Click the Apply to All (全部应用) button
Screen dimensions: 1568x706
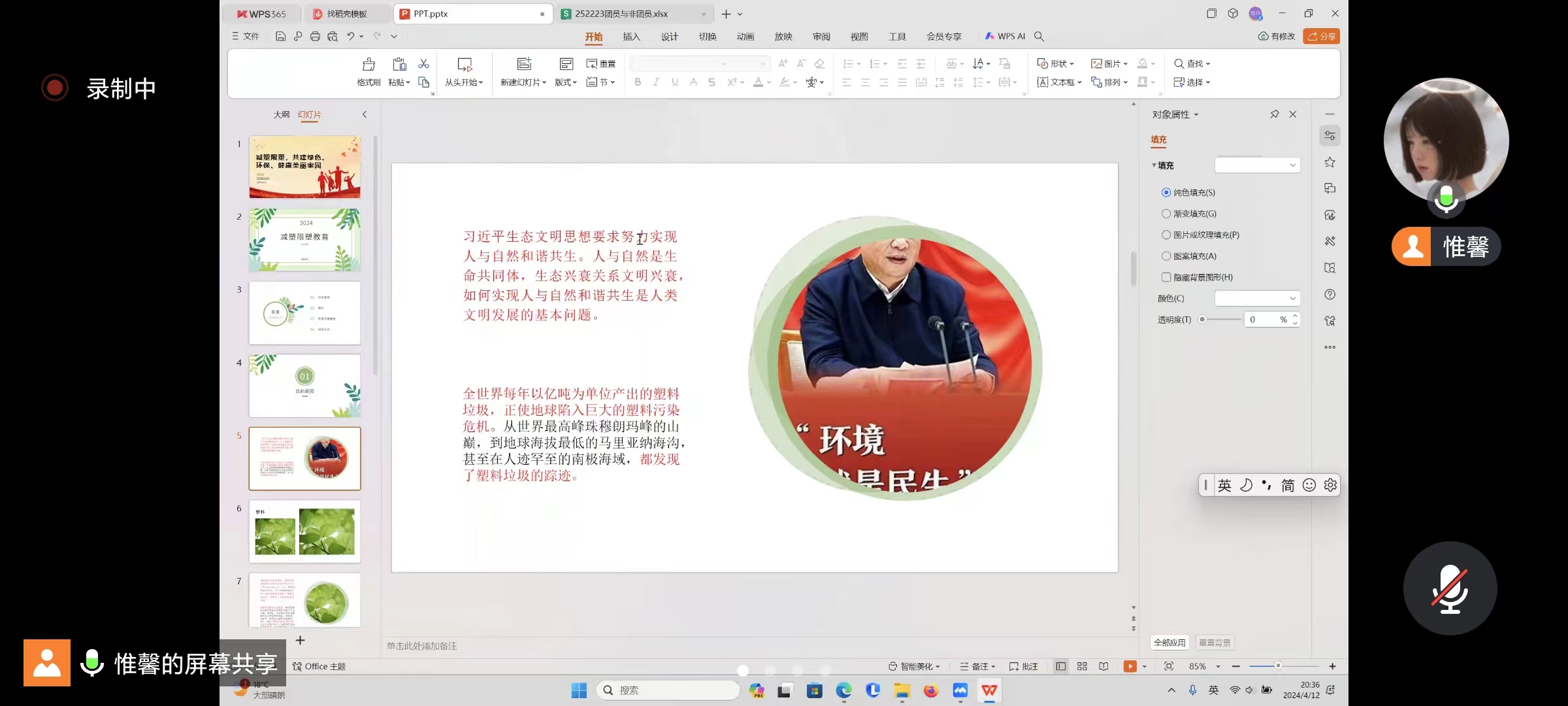pos(1169,643)
